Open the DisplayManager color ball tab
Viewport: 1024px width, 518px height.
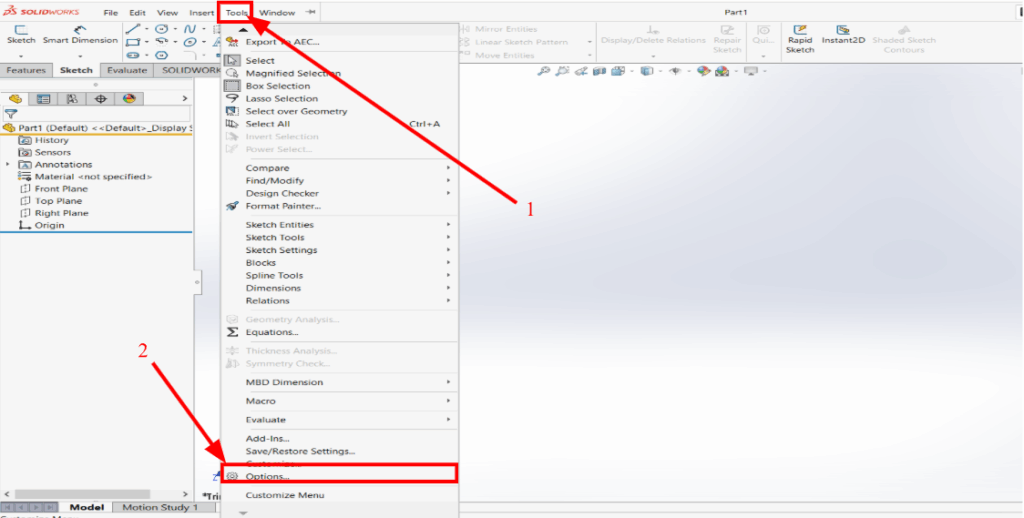click(129, 99)
